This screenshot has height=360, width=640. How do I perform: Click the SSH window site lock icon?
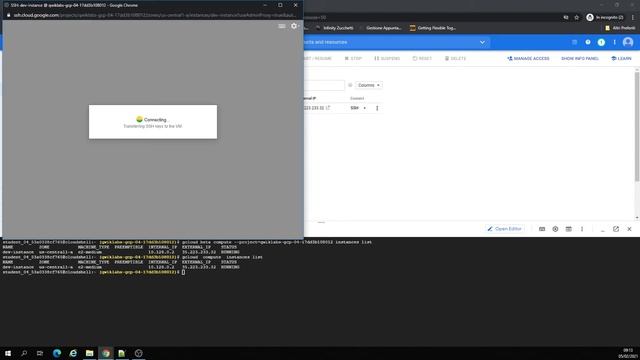(x=8, y=15)
